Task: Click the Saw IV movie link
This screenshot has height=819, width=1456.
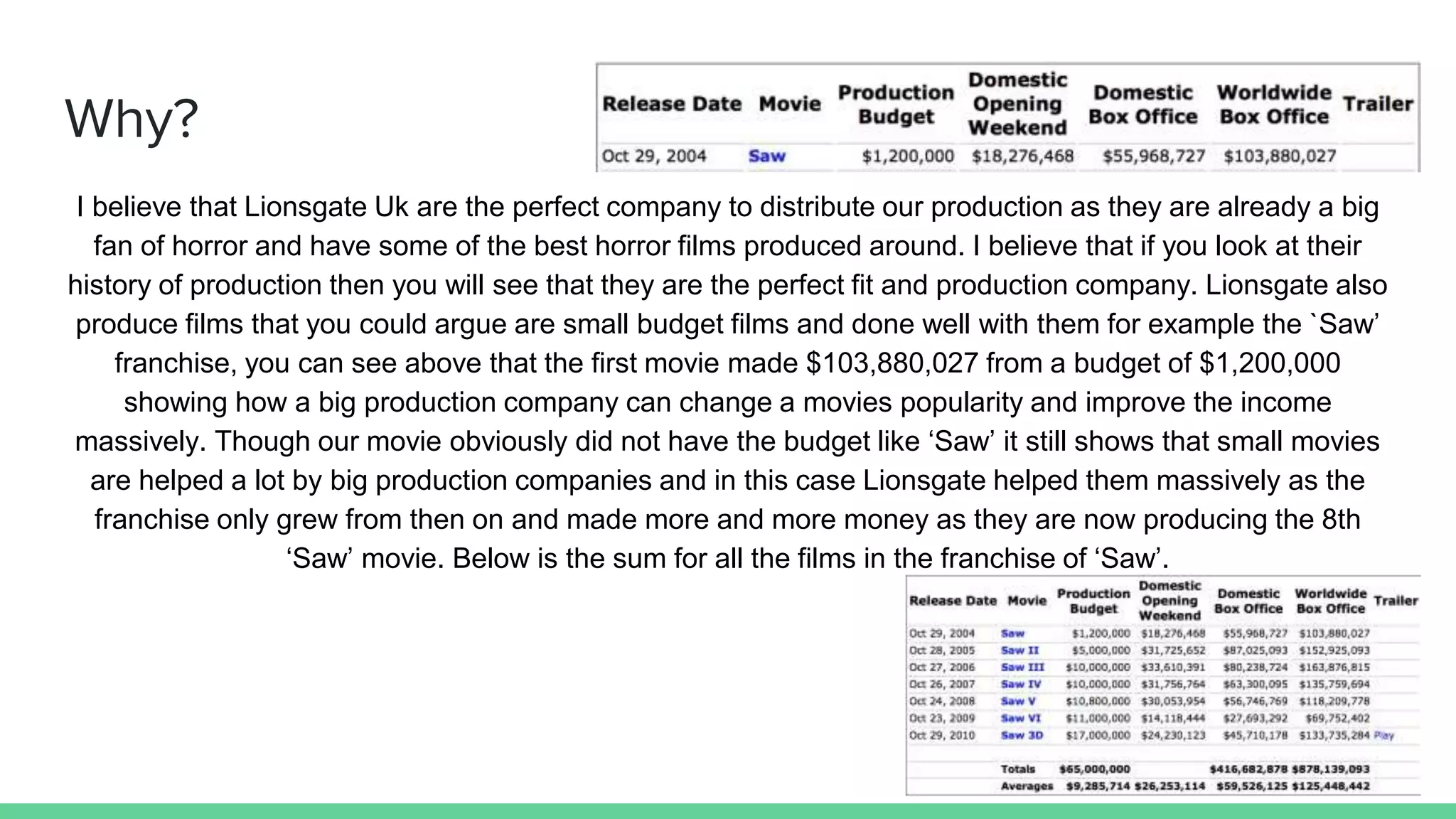Action: [1020, 685]
